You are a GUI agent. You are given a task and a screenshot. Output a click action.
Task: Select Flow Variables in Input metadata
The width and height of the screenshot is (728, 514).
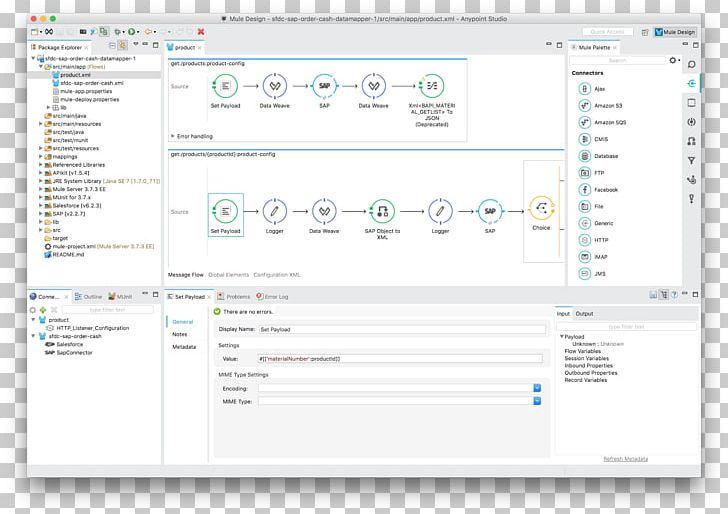pyautogui.click(x=583, y=351)
